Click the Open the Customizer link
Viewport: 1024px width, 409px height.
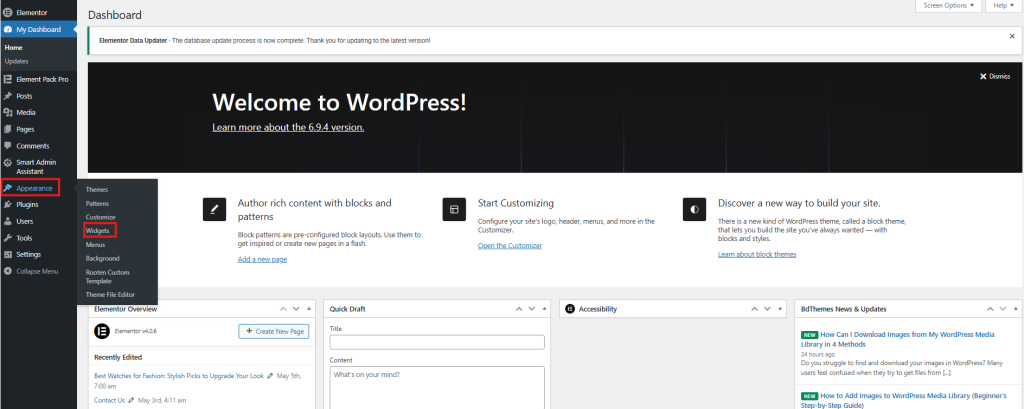pyautogui.click(x=510, y=246)
